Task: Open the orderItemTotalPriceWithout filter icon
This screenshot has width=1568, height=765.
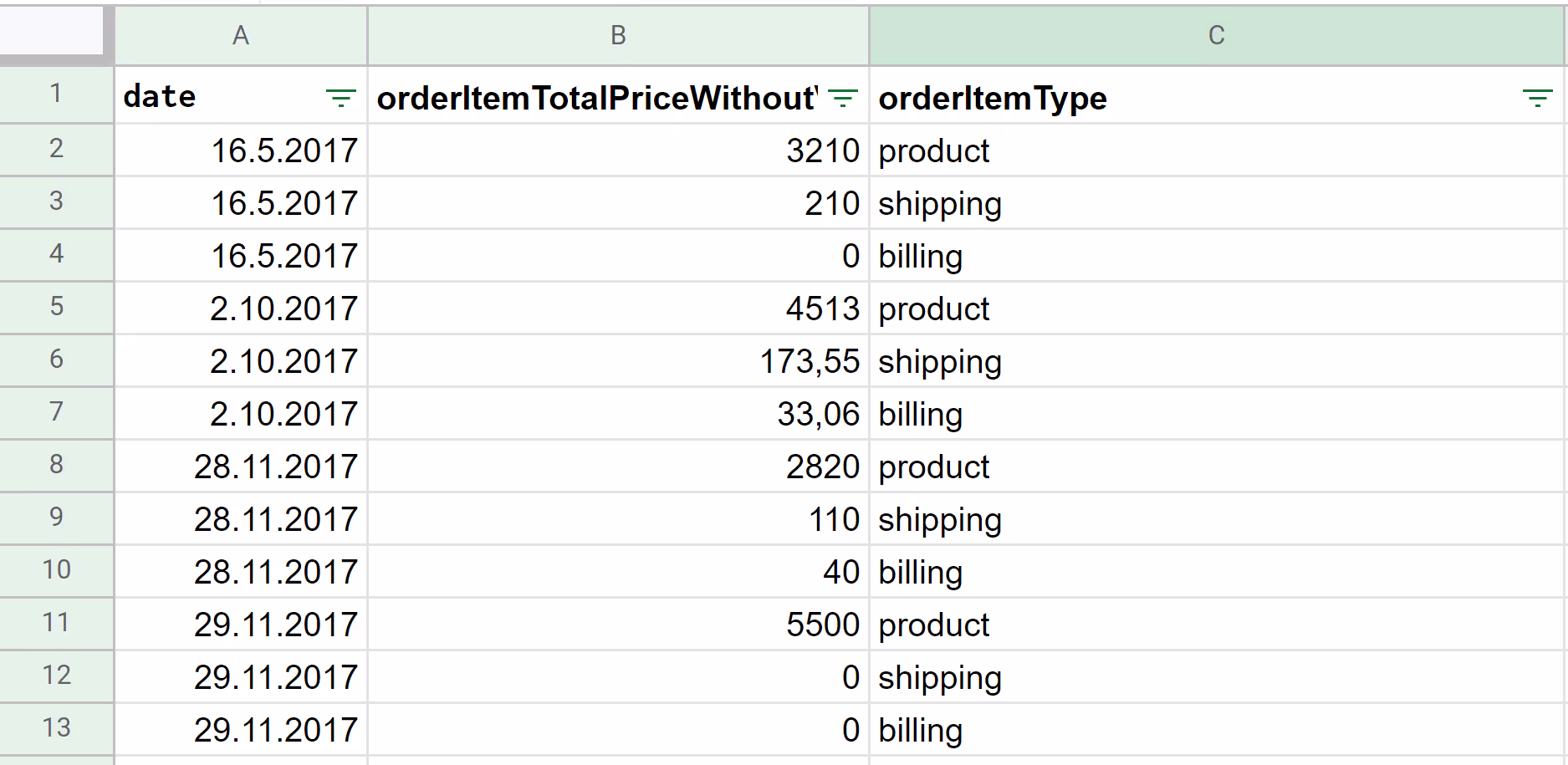Action: point(843,98)
